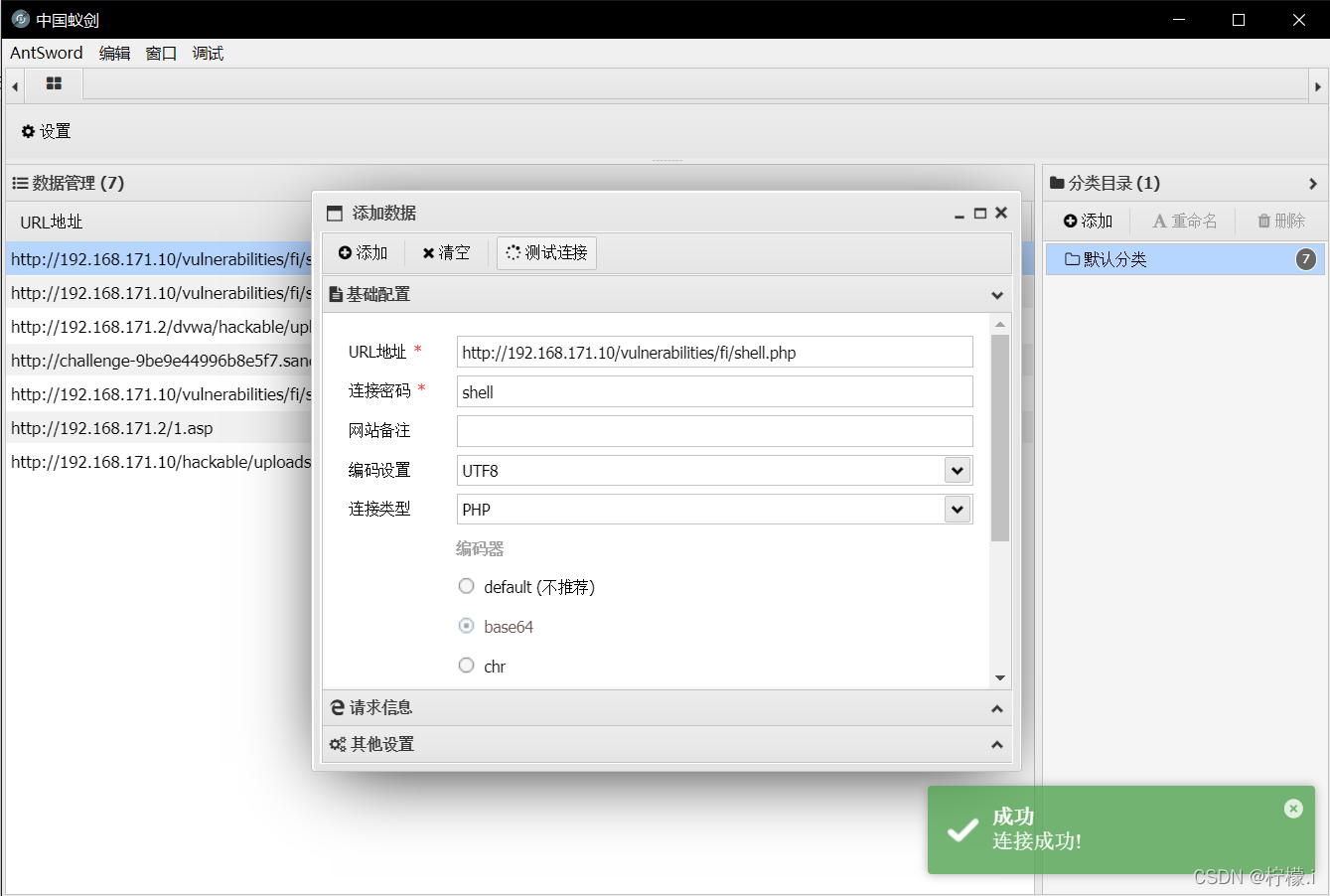The width and height of the screenshot is (1330, 896).
Task: Select the 默认分类 folder
Action: (x=1185, y=259)
